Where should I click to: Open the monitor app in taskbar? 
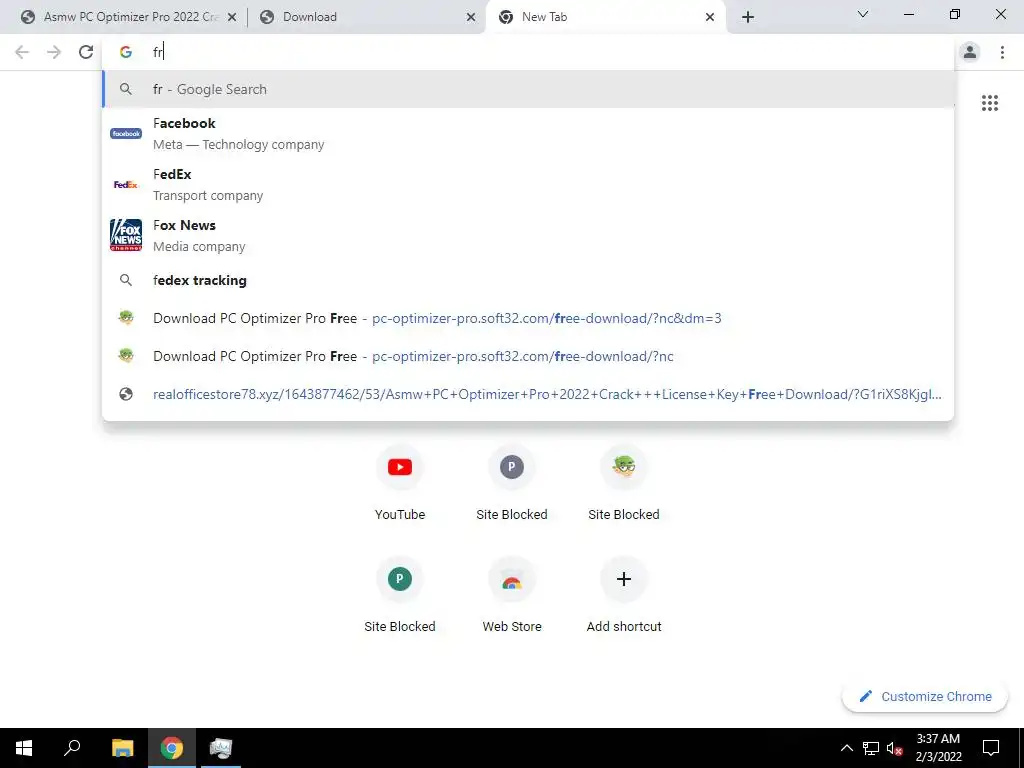(x=221, y=748)
